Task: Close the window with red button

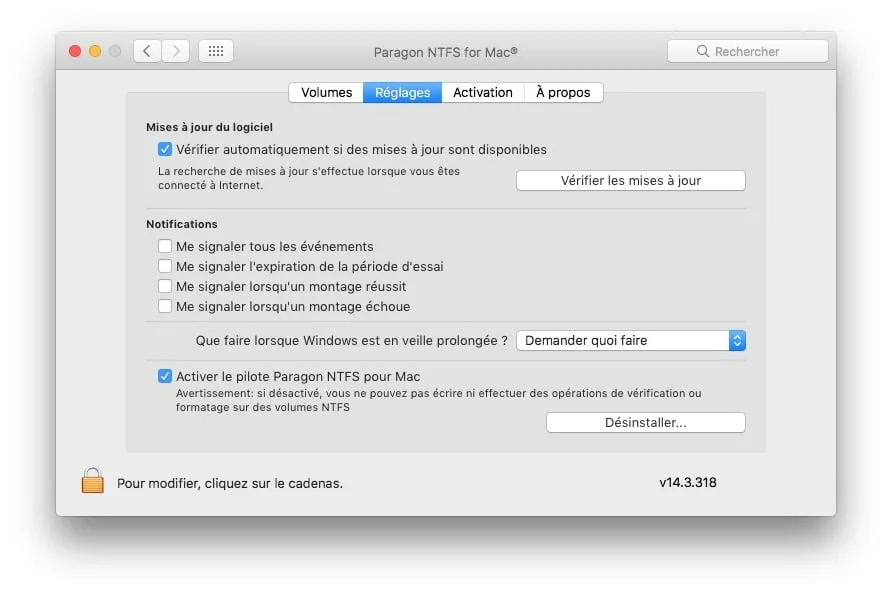Action: pos(75,51)
